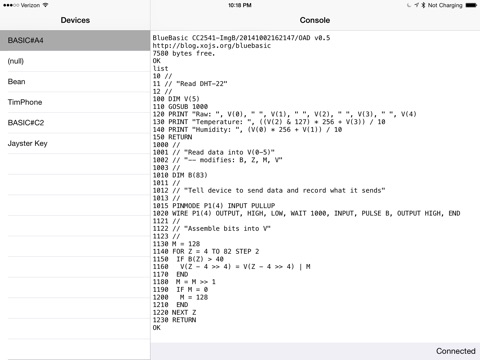480x360 pixels.
Task: Tap line 130 PRINT Temperature statement
Action: pyautogui.click(x=269, y=122)
